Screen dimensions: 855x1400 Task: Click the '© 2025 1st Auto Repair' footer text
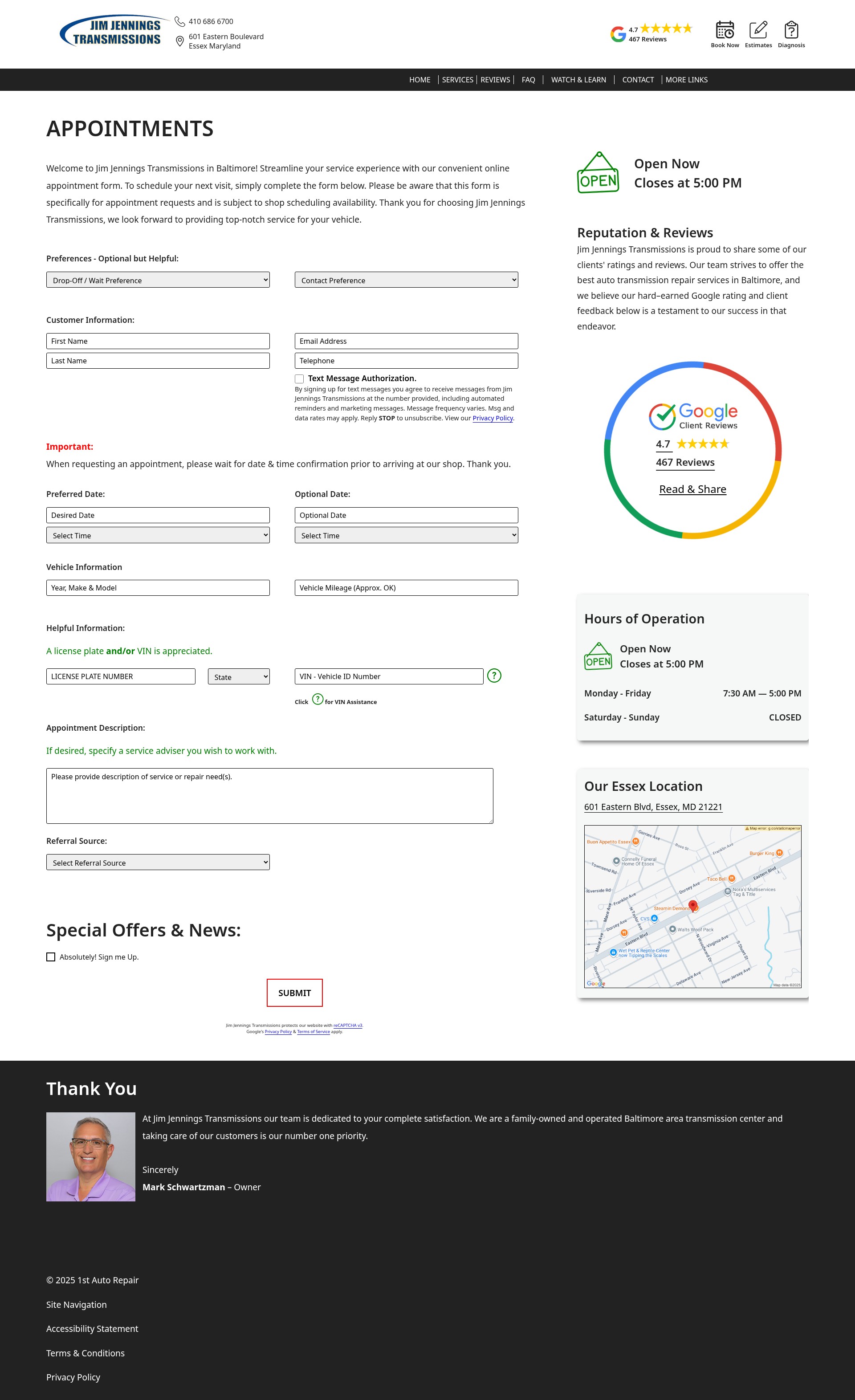click(92, 1280)
